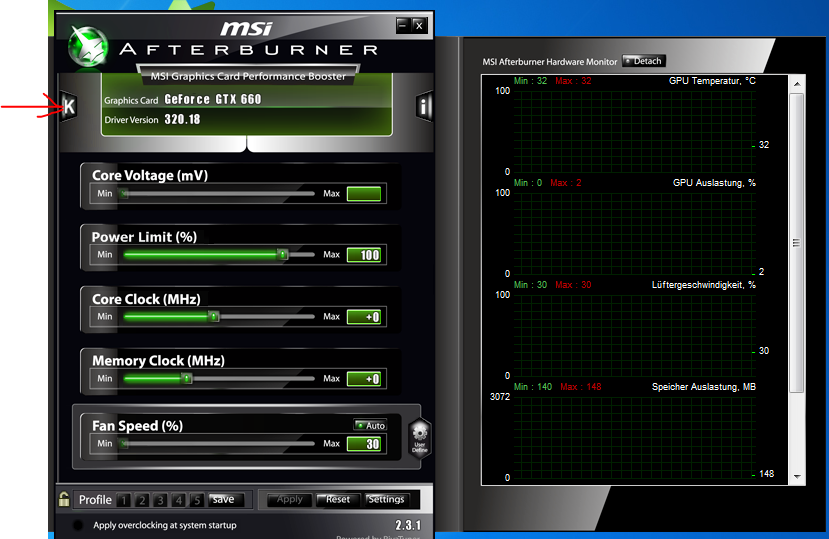Click the driver version 320.18 text
Image resolution: width=829 pixels, height=539 pixels.
182,120
